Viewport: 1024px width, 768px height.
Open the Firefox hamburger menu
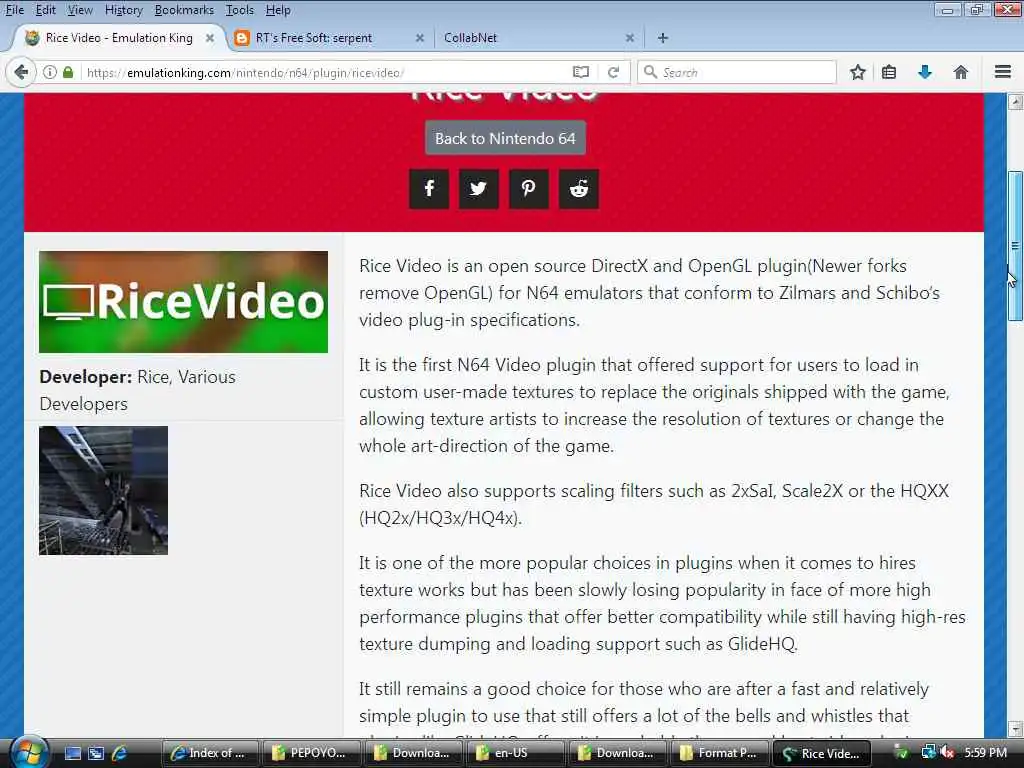coord(1003,72)
